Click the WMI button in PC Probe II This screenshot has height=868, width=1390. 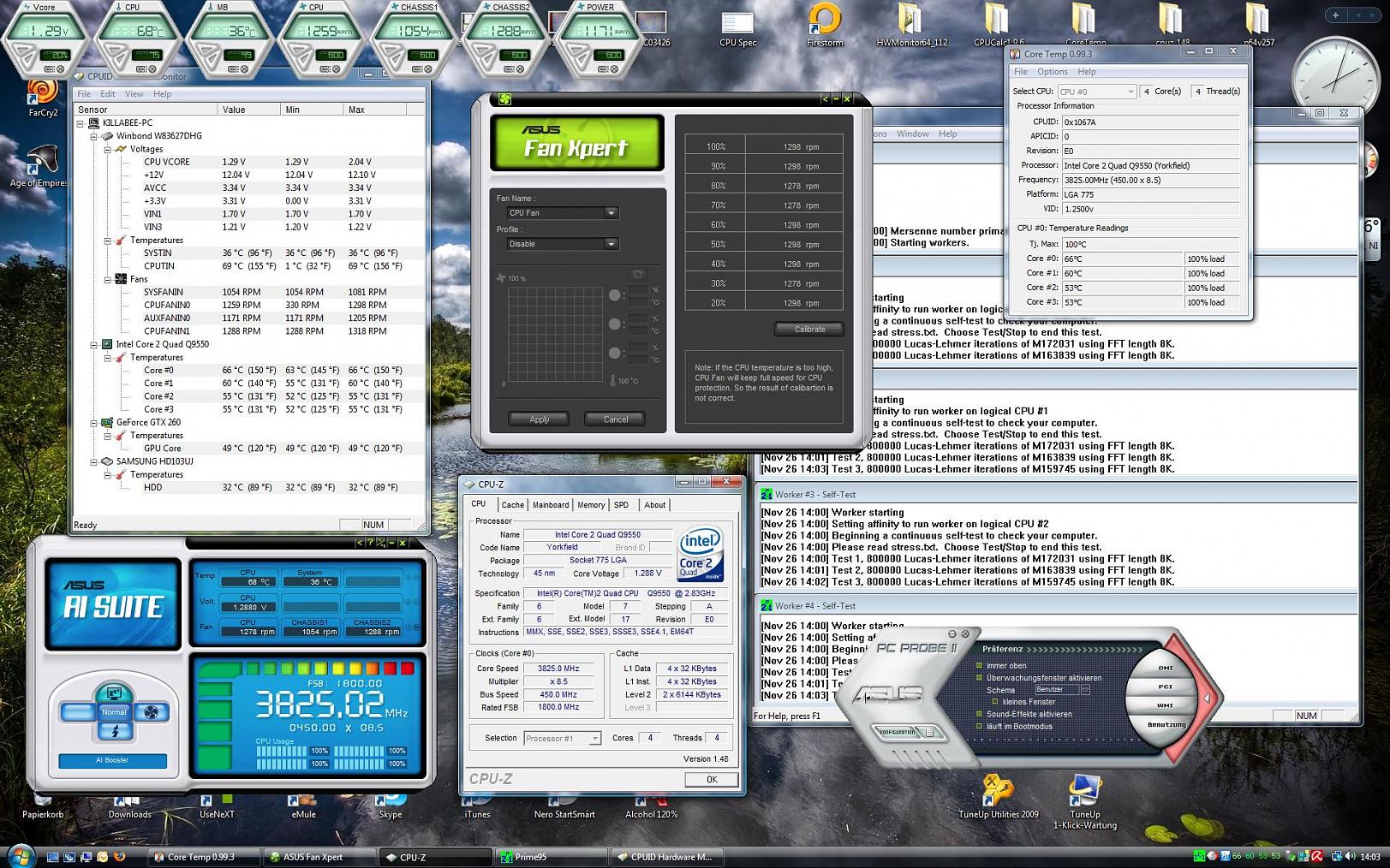[1165, 705]
